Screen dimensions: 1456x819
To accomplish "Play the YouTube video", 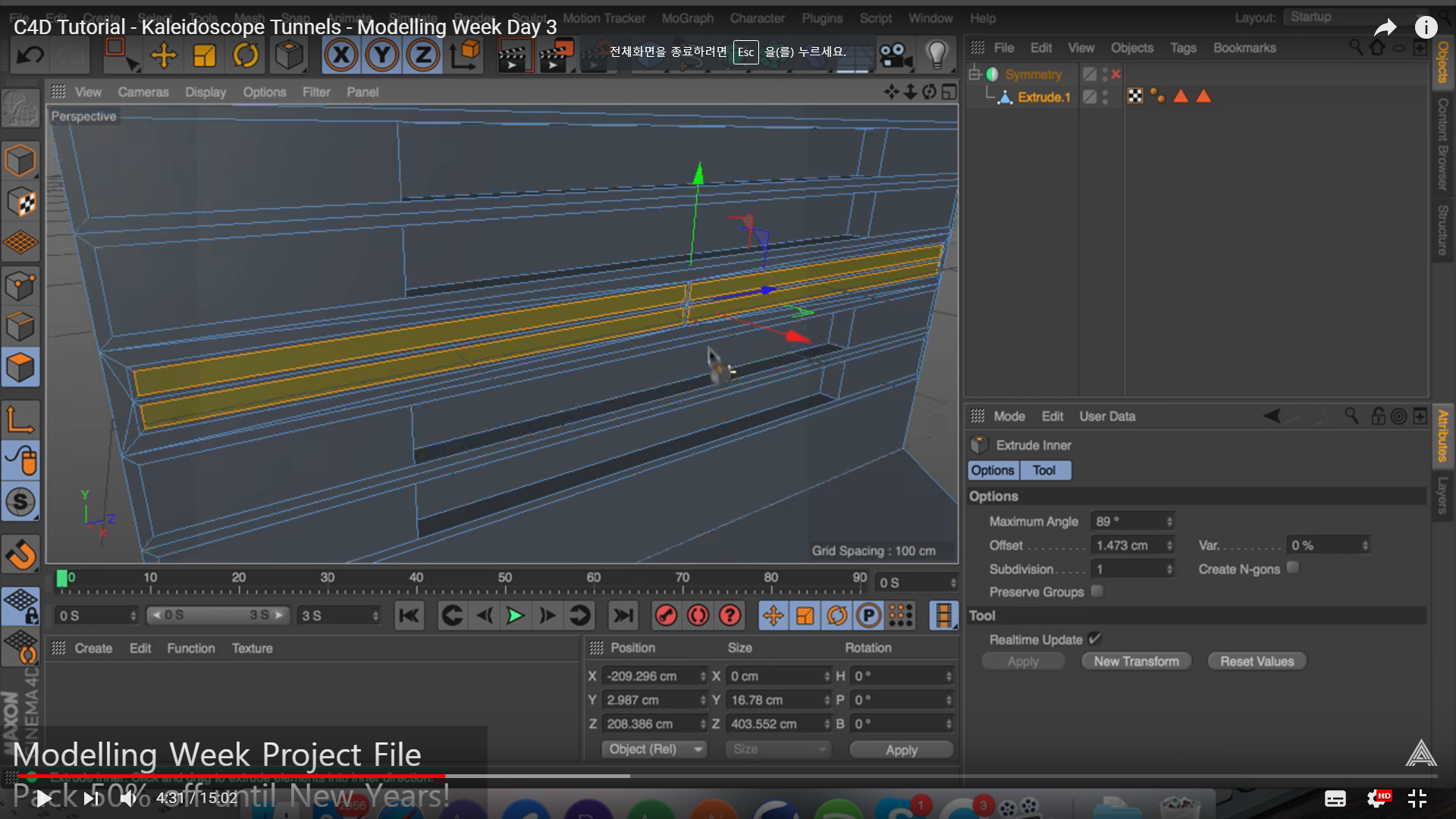I will click(x=44, y=798).
